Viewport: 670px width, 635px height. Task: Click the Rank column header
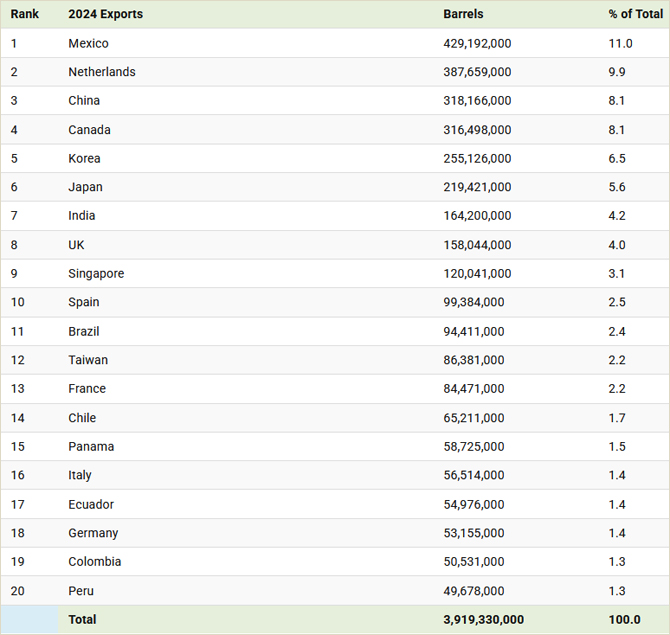point(24,14)
